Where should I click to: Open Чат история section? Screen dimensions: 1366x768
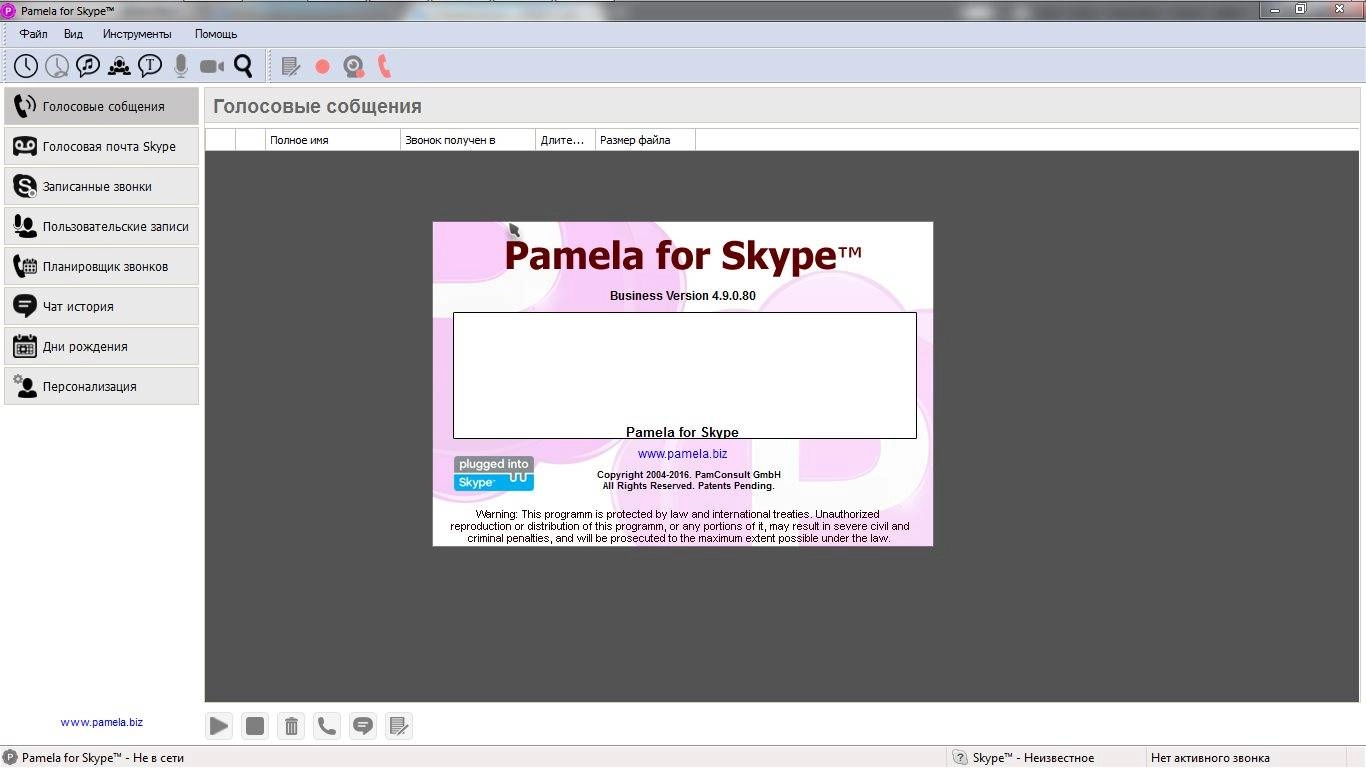101,306
